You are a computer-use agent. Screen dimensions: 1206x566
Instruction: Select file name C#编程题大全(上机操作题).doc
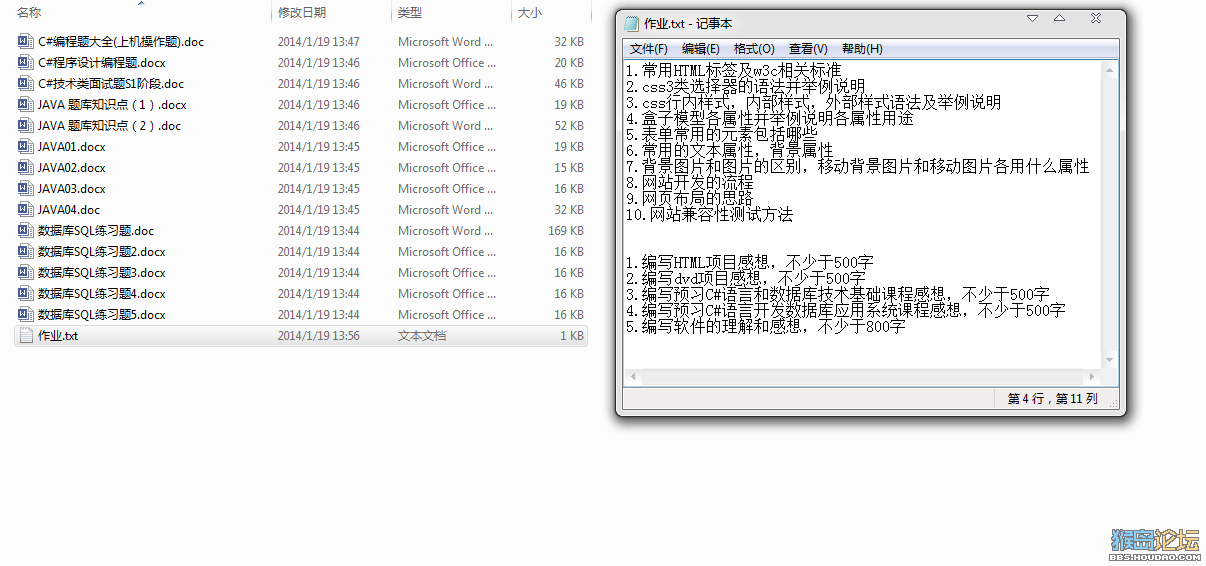coord(121,42)
